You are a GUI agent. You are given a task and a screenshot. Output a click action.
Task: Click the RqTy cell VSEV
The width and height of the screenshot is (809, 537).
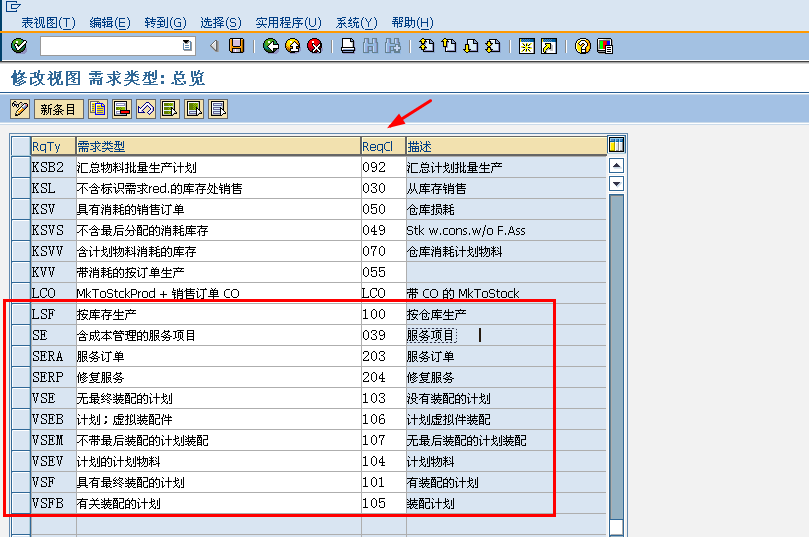[x=53, y=461]
